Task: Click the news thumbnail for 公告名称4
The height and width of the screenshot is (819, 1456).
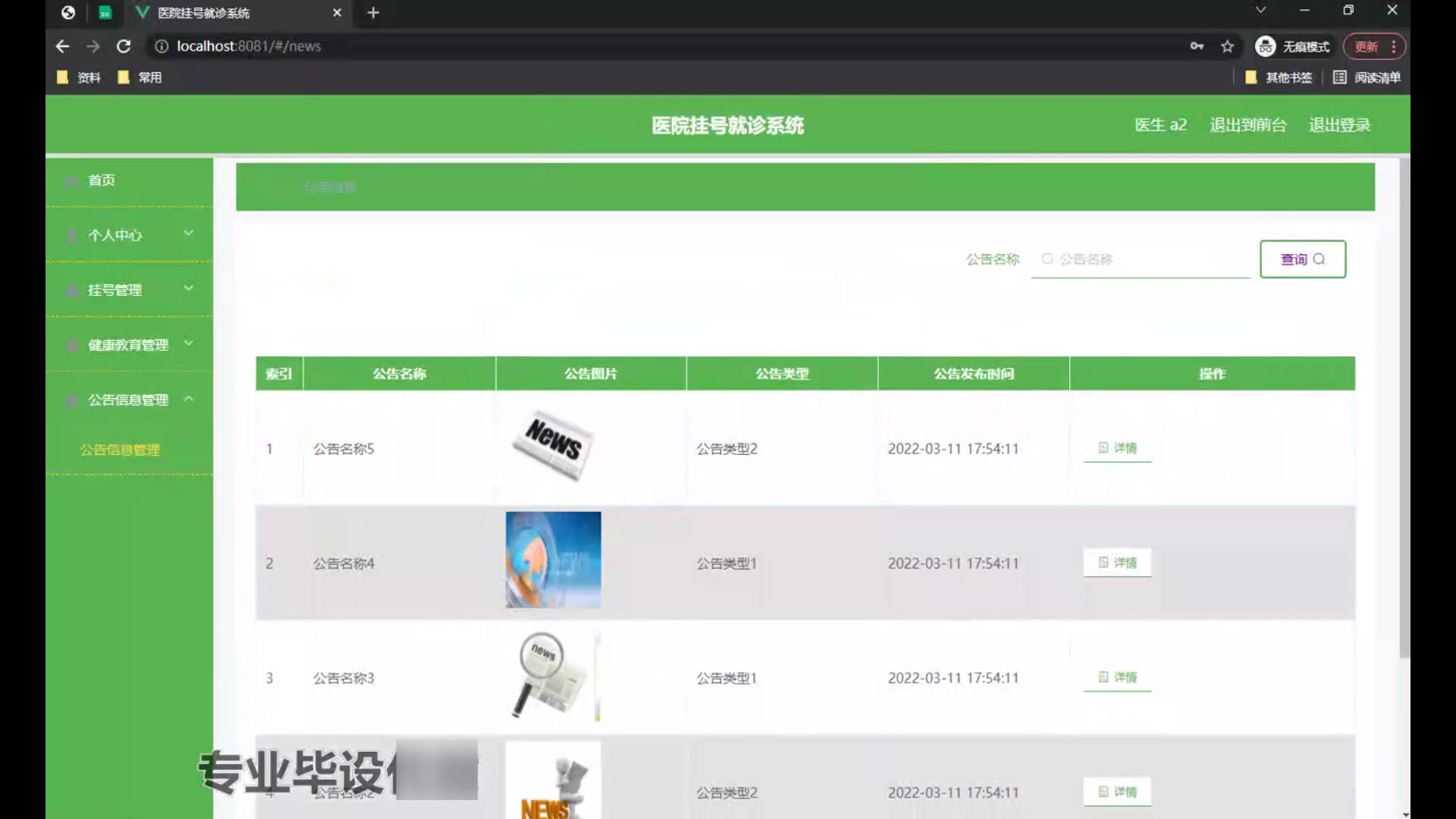Action: coord(553,560)
